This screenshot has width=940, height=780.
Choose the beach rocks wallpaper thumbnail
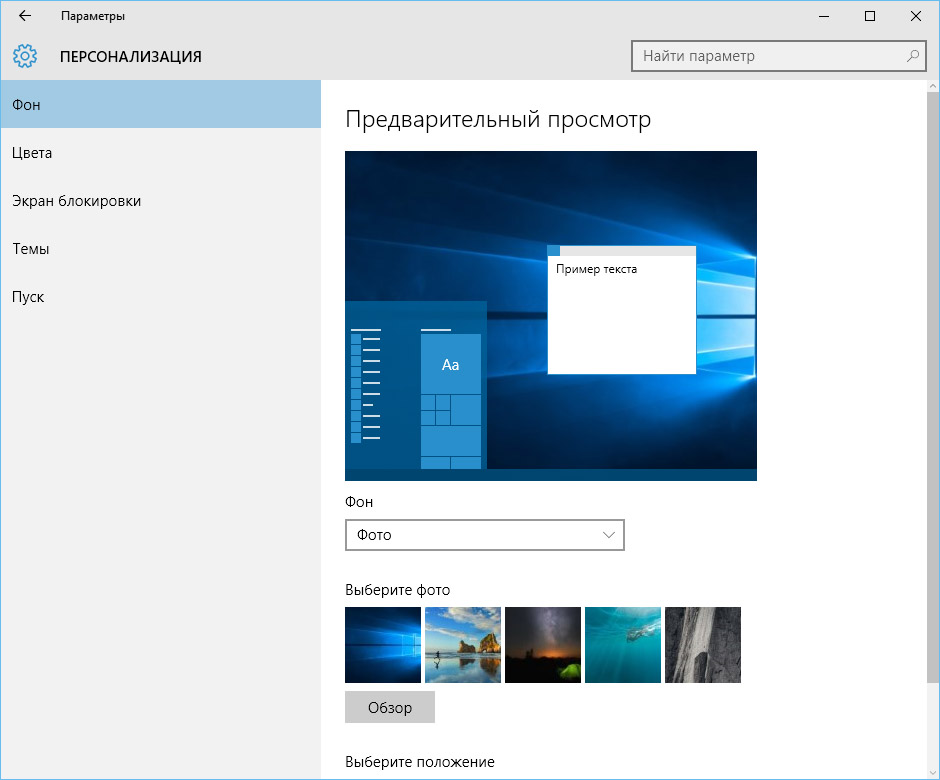pos(463,645)
